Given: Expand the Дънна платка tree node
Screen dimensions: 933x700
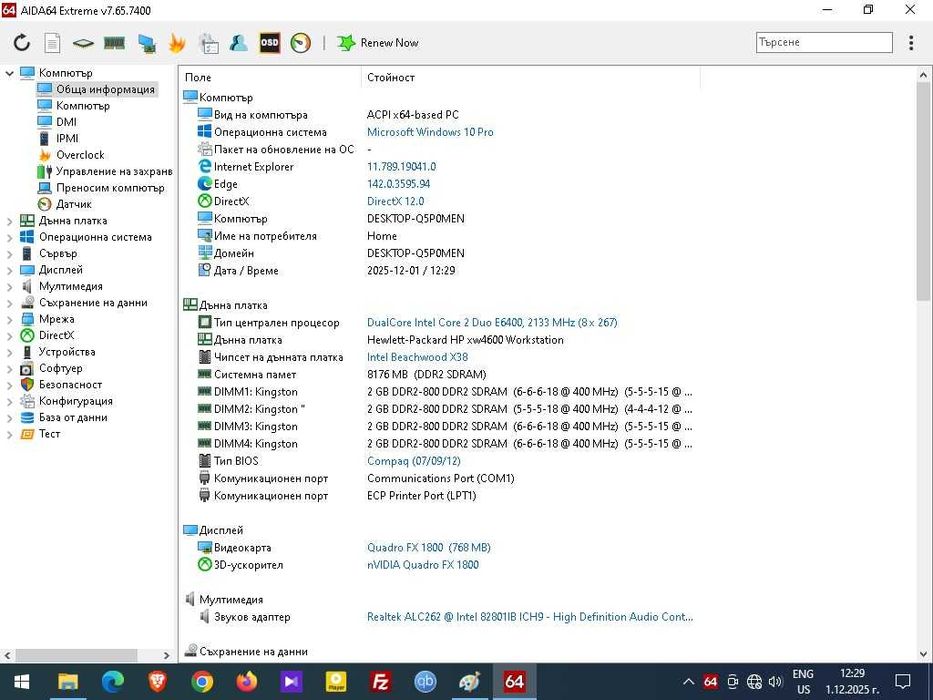Looking at the screenshot, I should 9,221.
